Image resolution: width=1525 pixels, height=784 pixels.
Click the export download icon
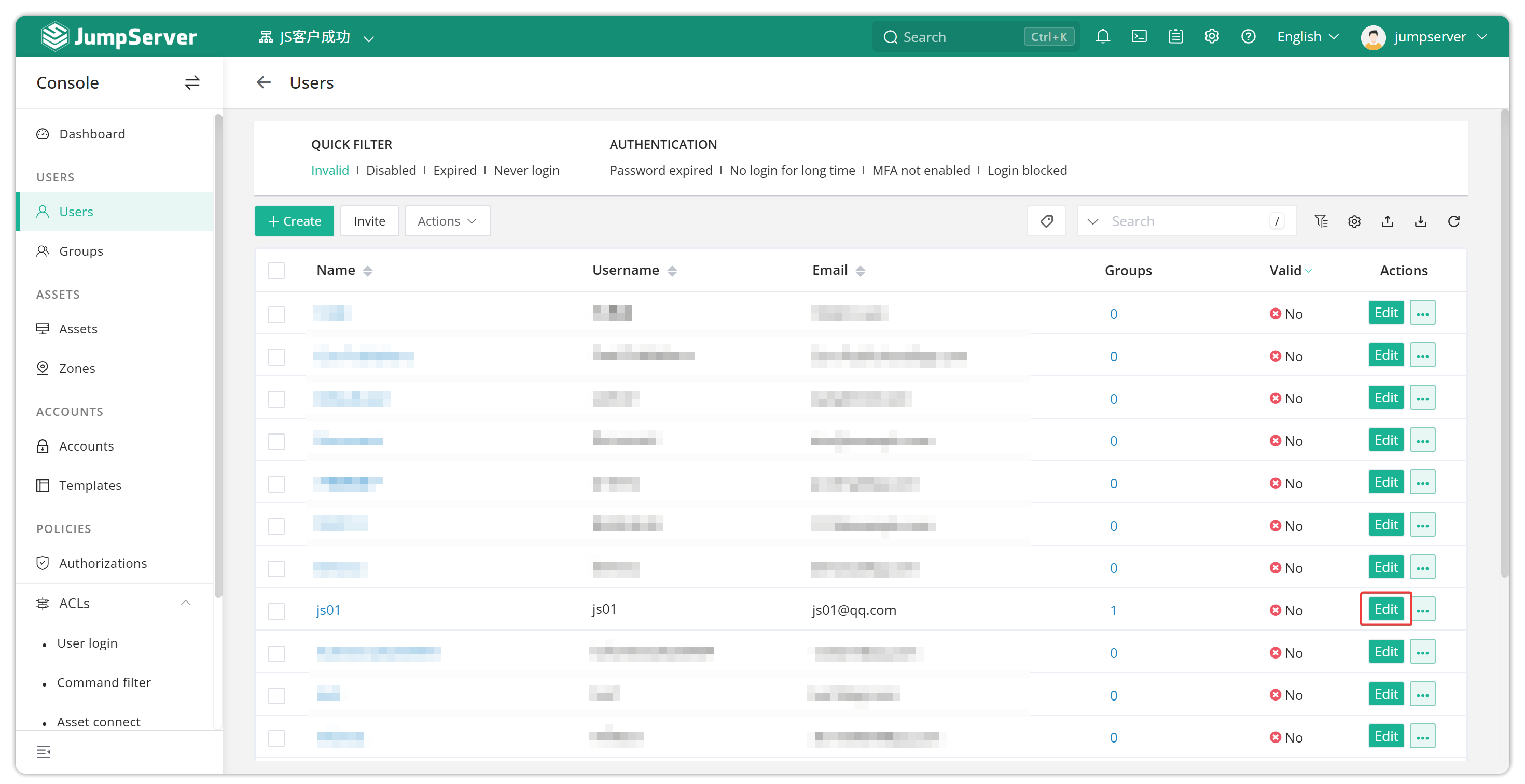point(1421,221)
